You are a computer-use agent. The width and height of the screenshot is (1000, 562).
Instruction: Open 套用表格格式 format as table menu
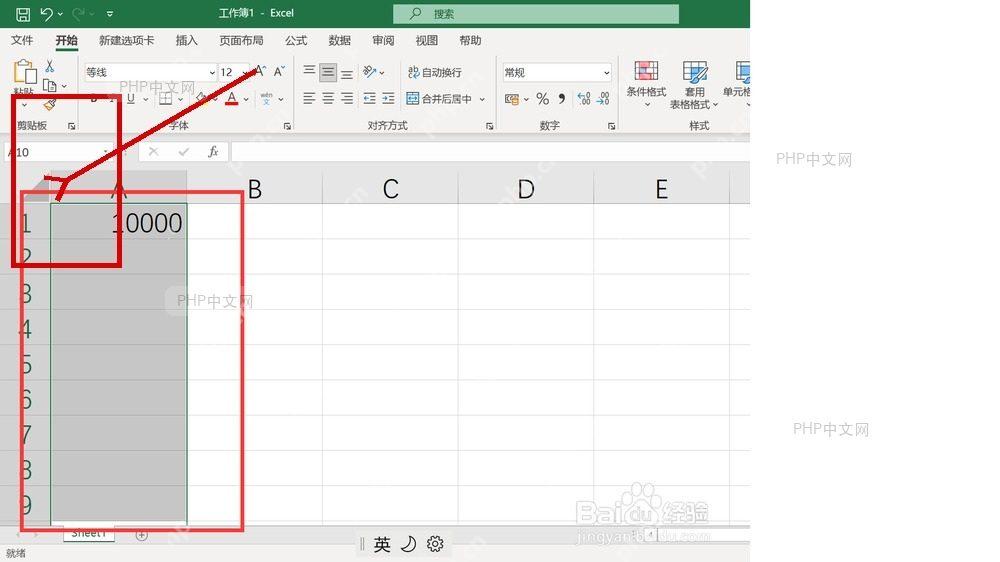pos(694,85)
